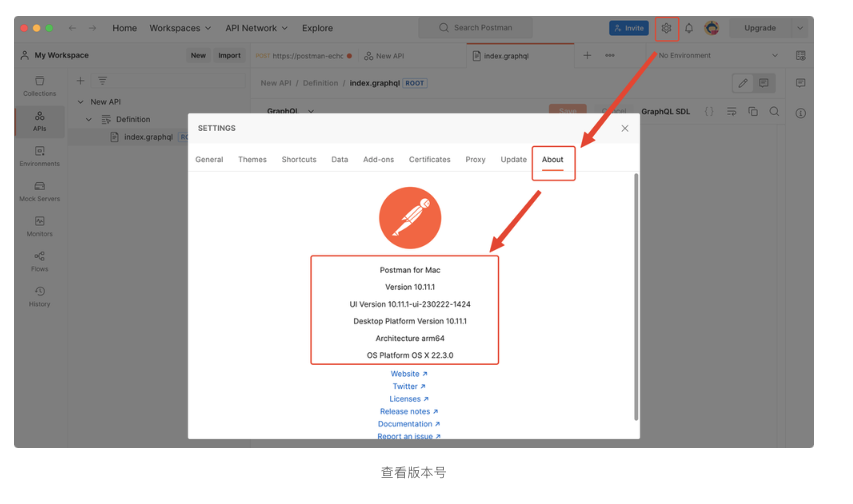This screenshot has height=504, width=853.
Task: Click the Upgrade button
Action: 760,28
